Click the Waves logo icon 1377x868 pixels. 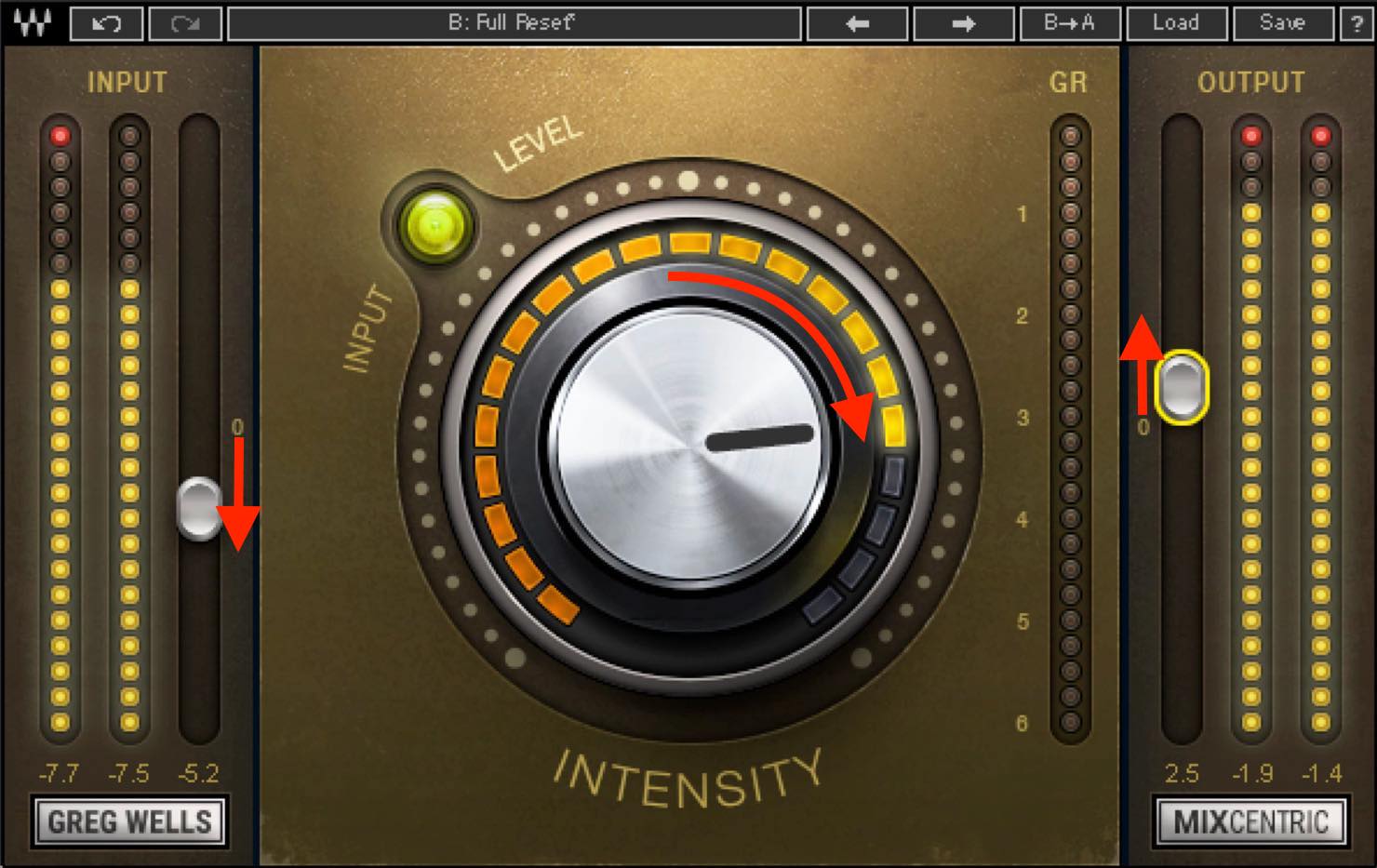(33, 22)
